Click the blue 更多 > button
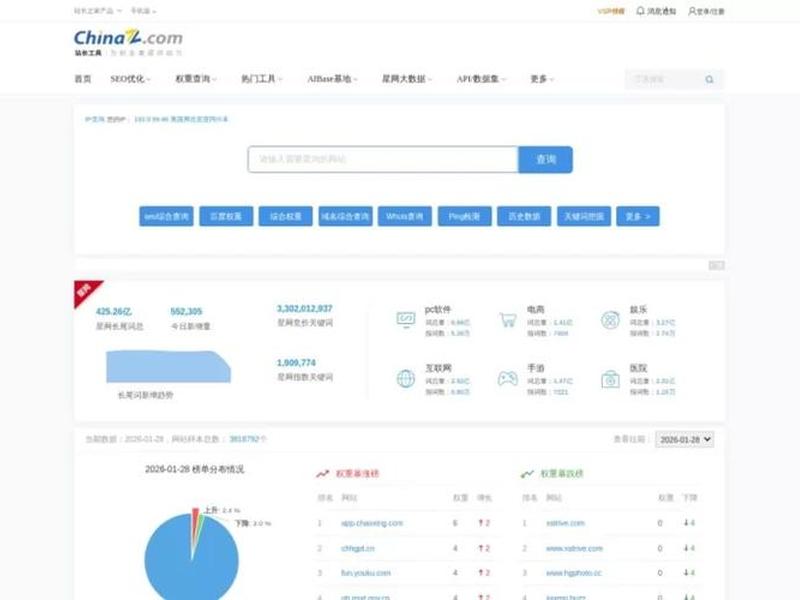 pos(638,216)
